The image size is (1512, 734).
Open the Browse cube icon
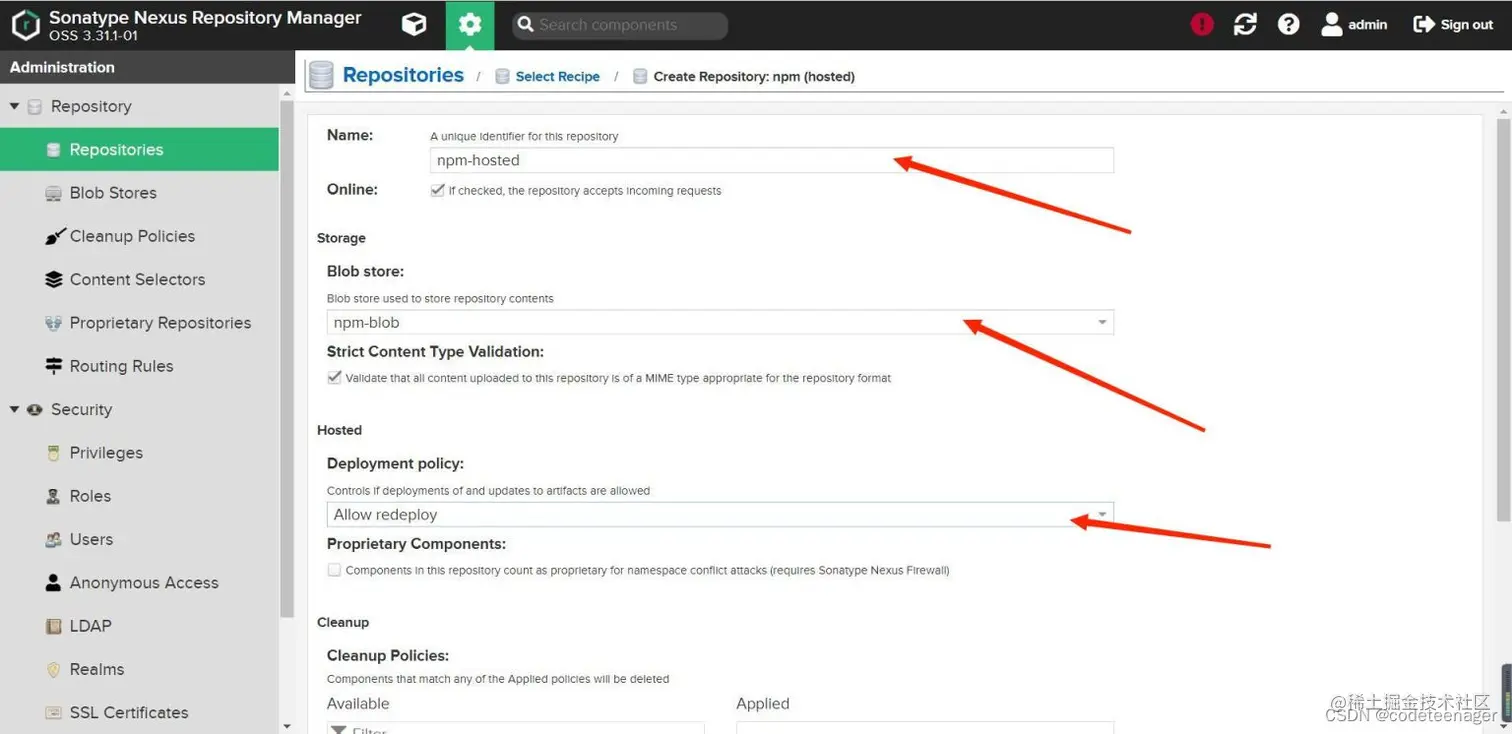pyautogui.click(x=414, y=25)
